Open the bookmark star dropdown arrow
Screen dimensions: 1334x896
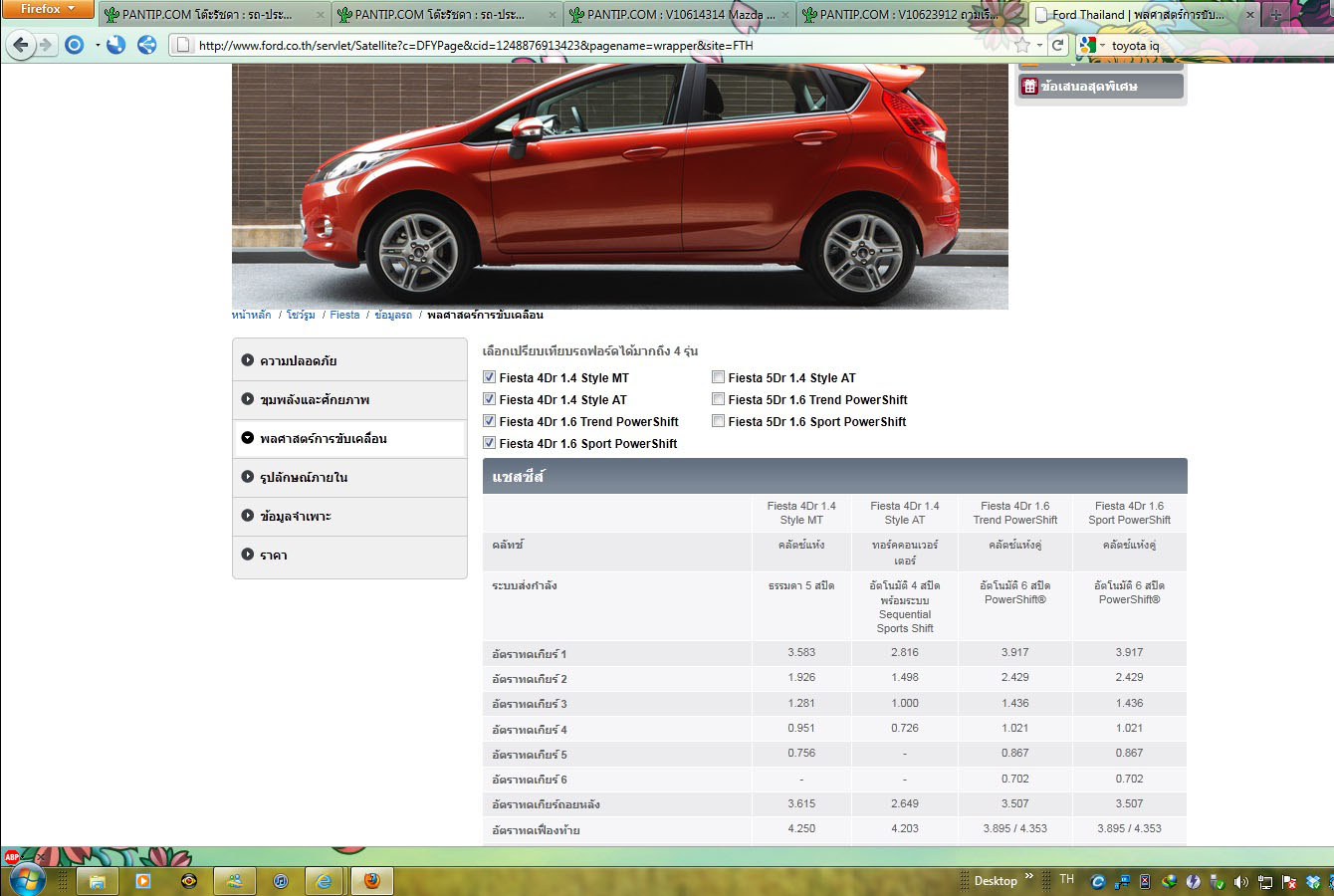[1039, 45]
